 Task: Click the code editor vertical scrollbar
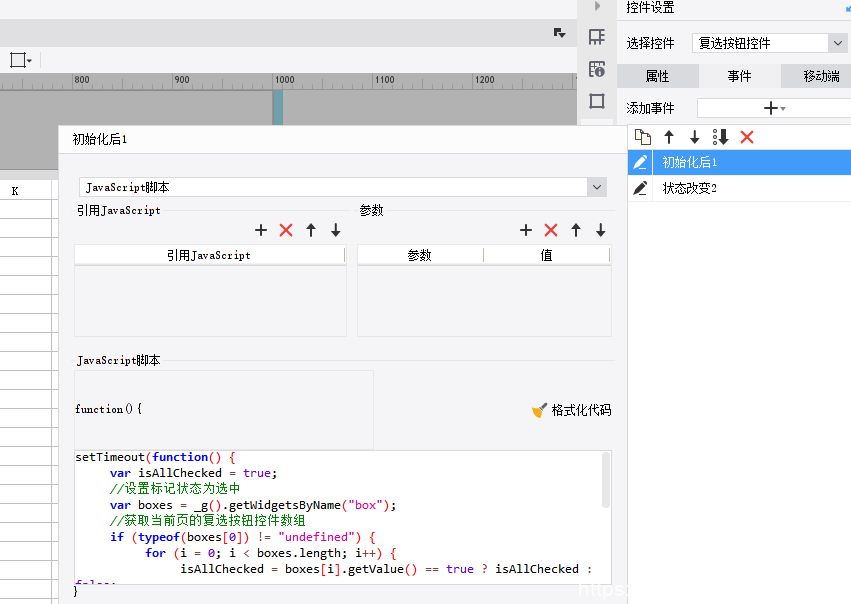[x=606, y=480]
